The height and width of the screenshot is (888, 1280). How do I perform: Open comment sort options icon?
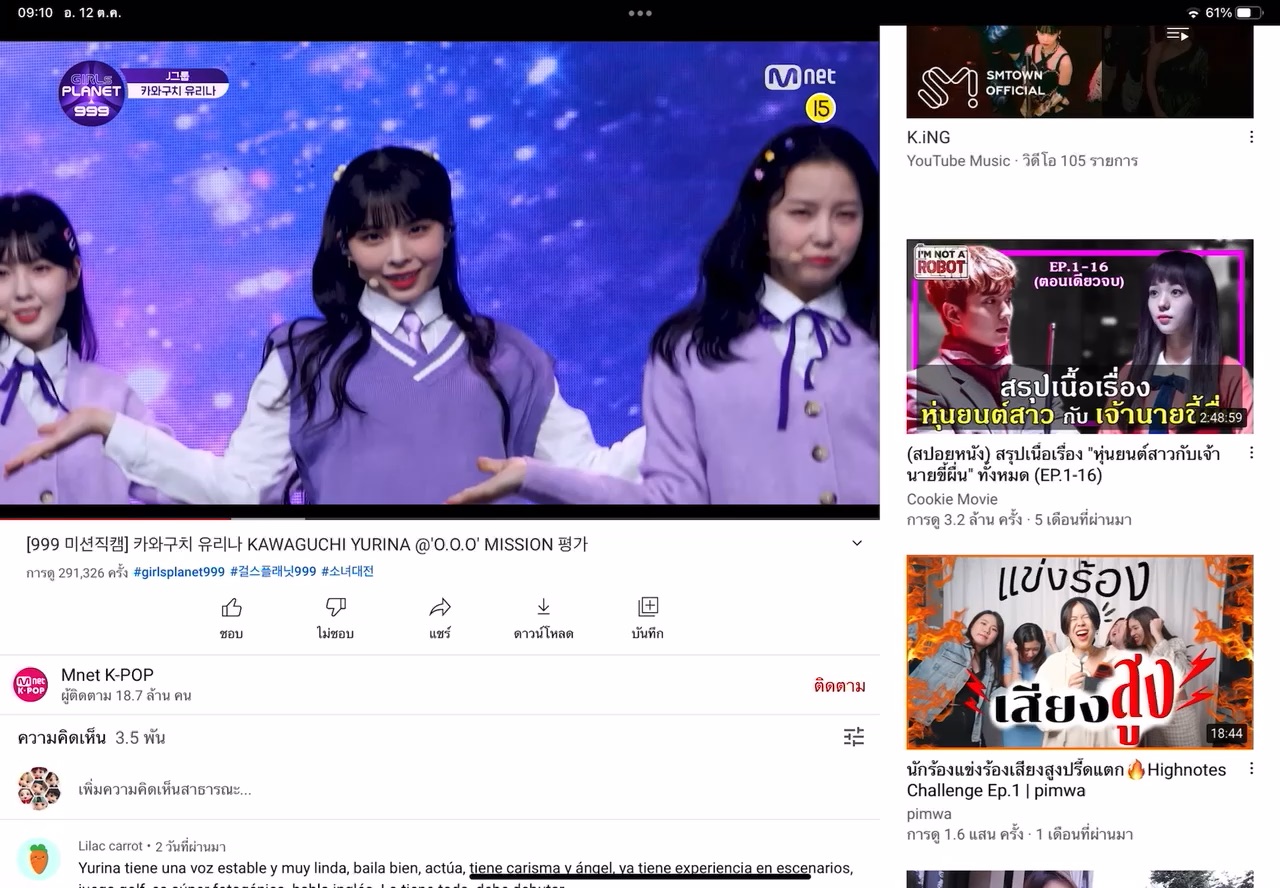pos(853,737)
